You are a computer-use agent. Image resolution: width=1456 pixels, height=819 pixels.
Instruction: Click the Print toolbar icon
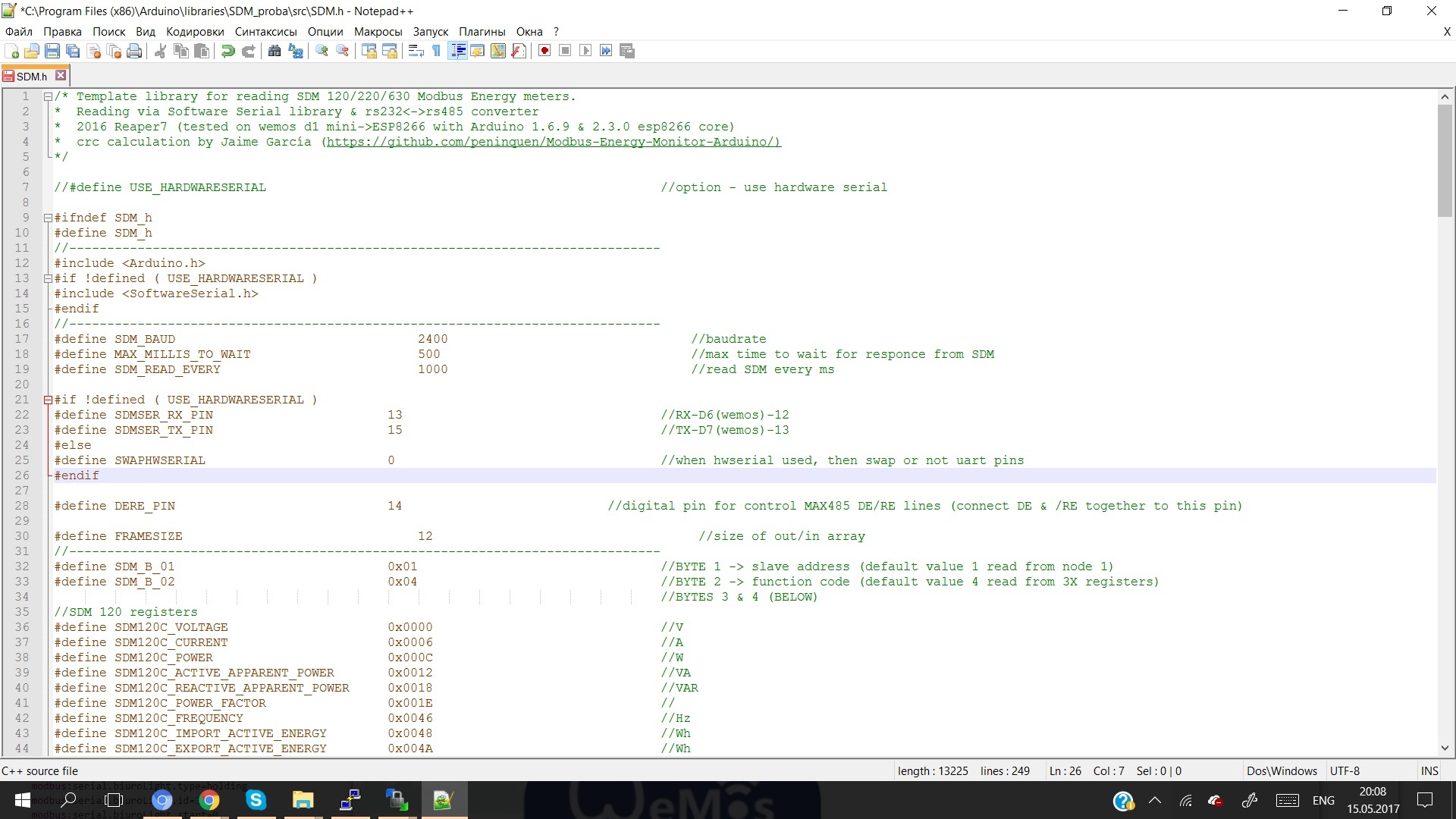pyautogui.click(x=134, y=51)
